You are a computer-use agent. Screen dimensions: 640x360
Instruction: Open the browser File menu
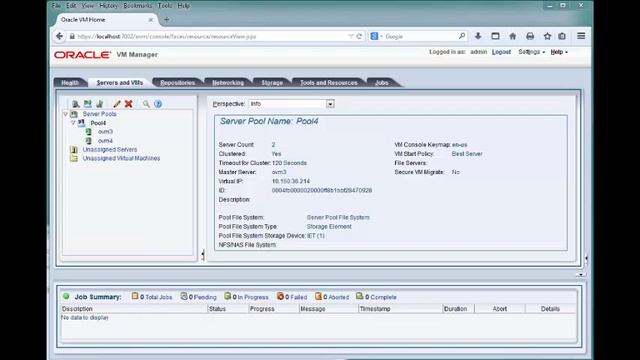(x=56, y=6)
